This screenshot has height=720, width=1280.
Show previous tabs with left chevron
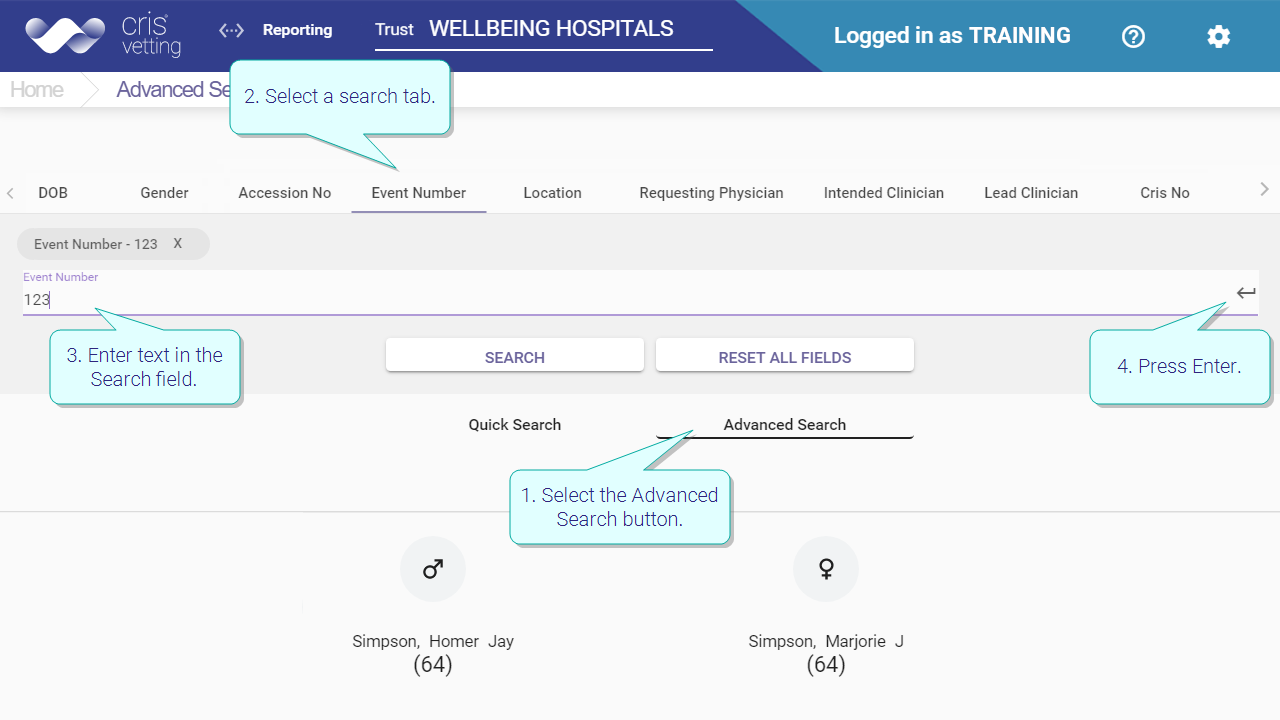10,193
